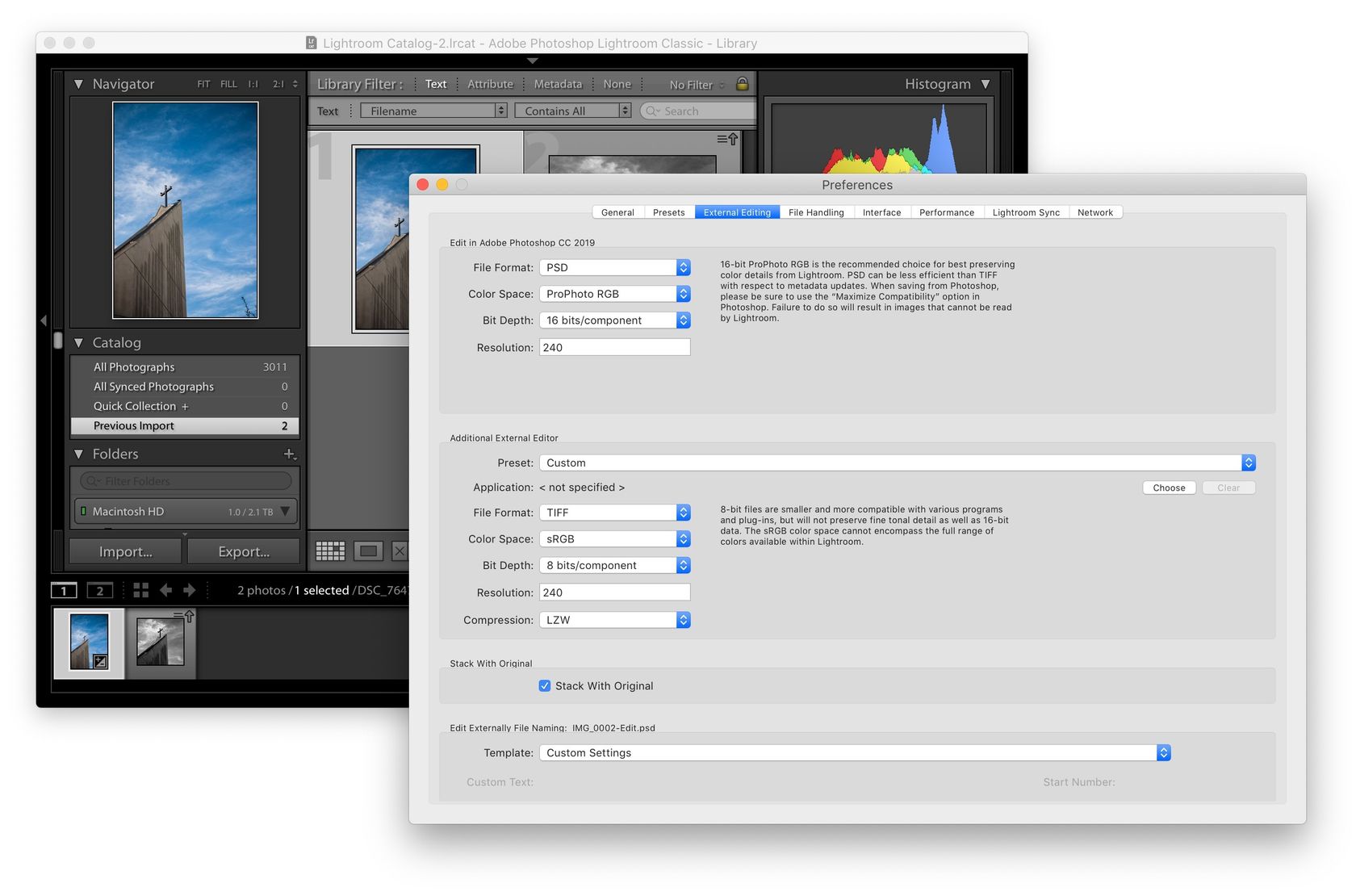Viewport: 1356px width, 896px height.
Task: Open the sRGB Color Space dropdown
Action: 615,538
